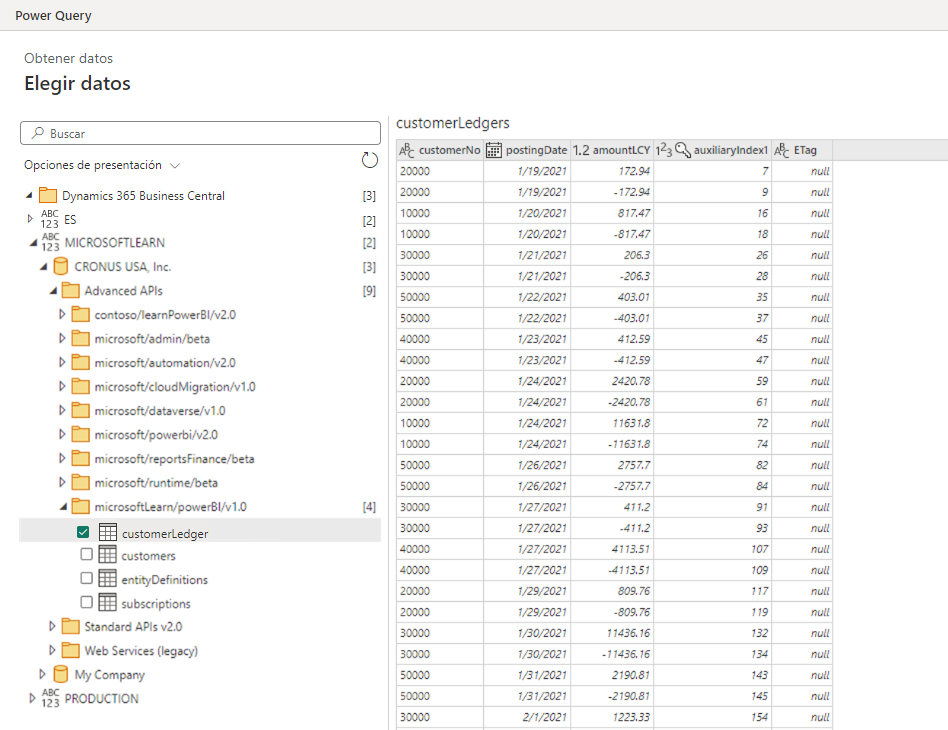Collapse the Advanced APIs folder
Viewport: 948px width, 730px height.
tap(53, 290)
